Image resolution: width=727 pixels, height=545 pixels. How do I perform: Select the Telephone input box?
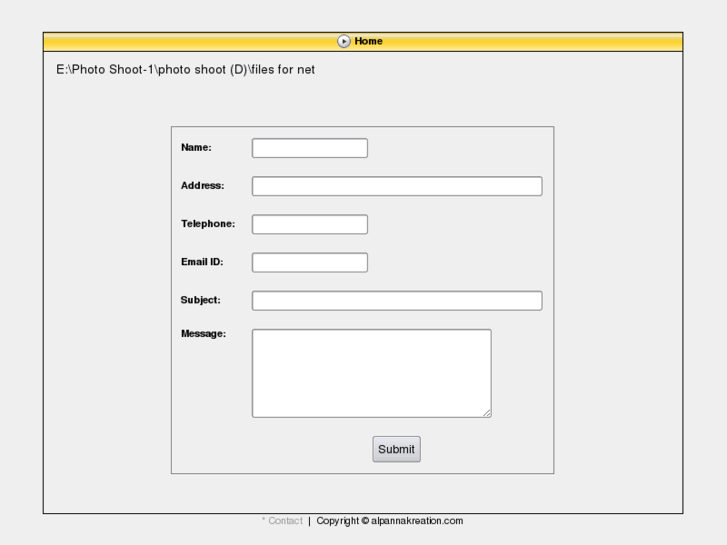[x=310, y=224]
